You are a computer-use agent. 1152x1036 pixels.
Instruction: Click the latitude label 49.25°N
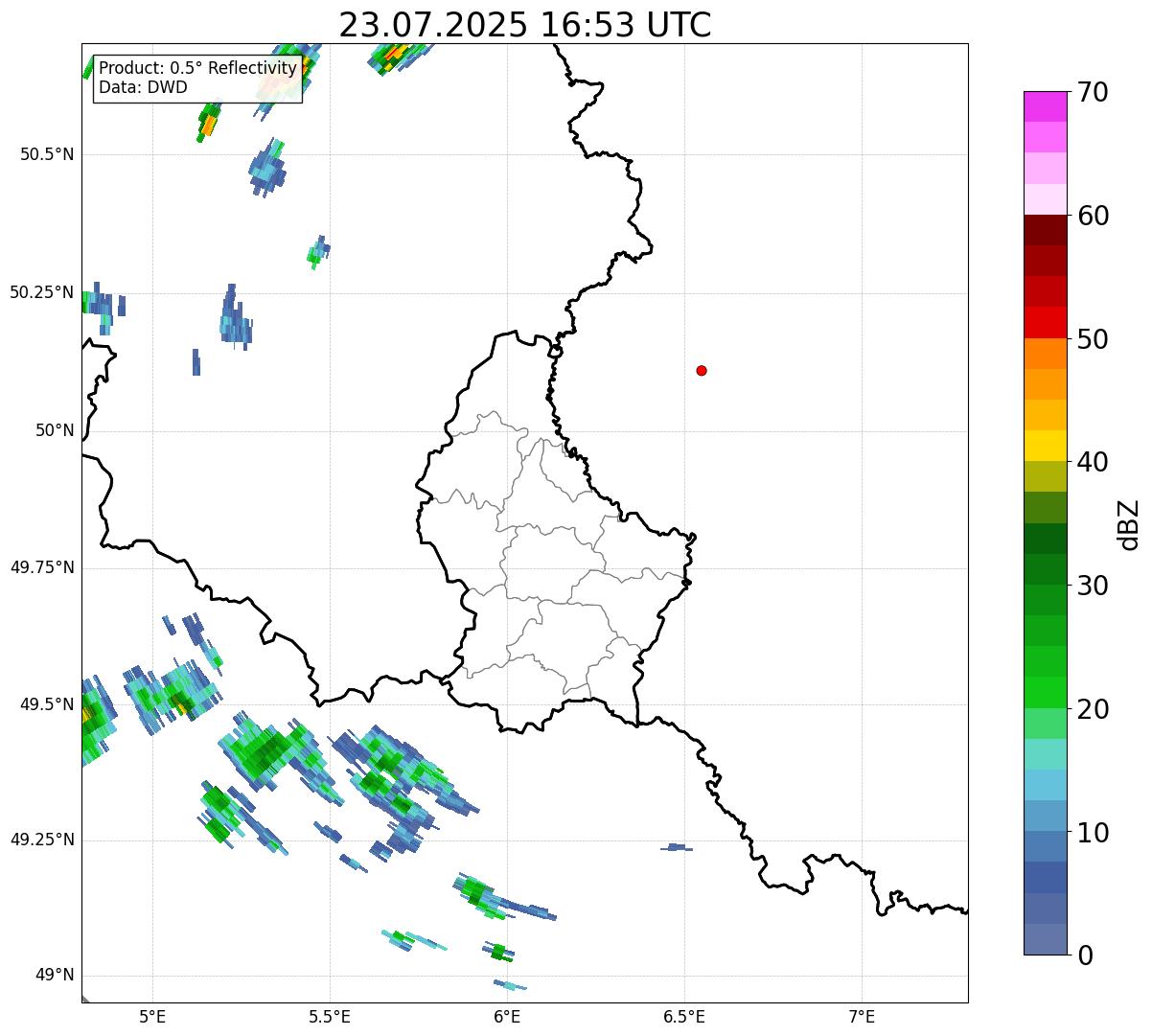tap(42, 840)
